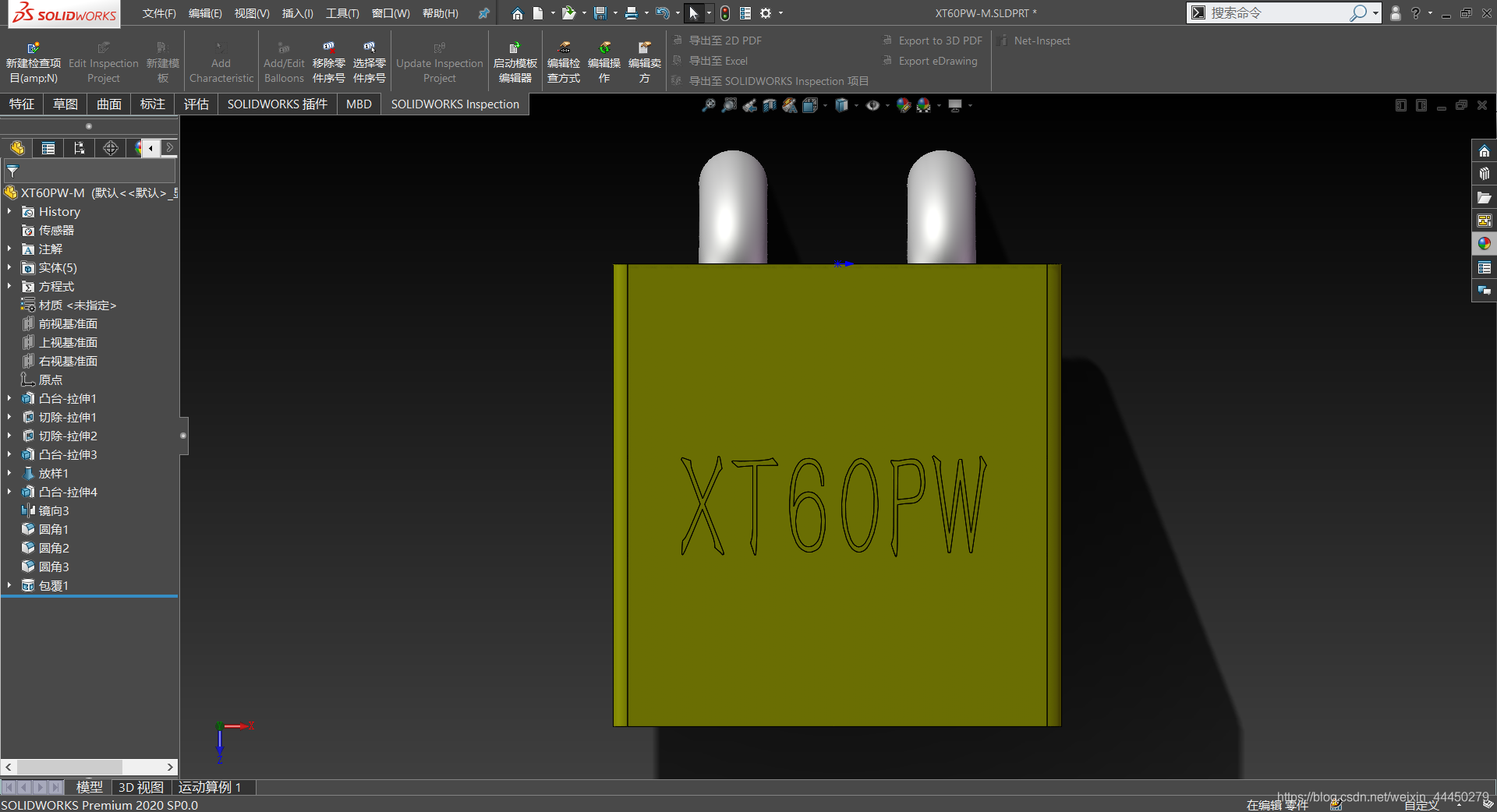Expand the 切除-拉伸2 feature
The height and width of the screenshot is (812, 1497).
click(9, 436)
